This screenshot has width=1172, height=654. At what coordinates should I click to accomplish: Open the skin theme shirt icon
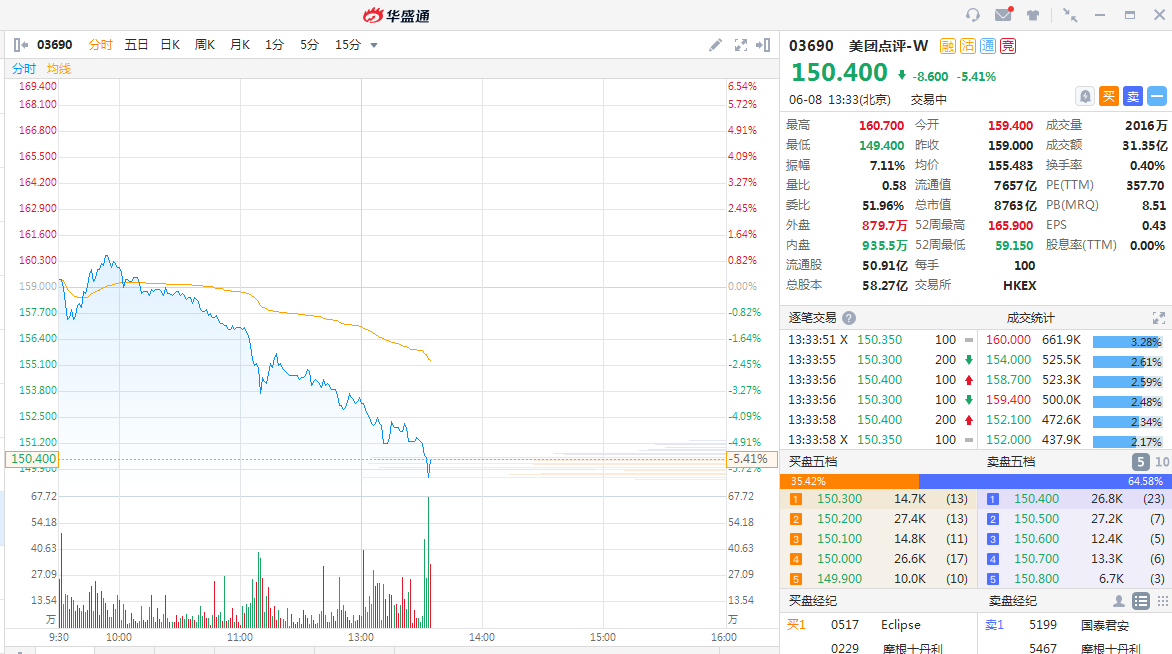coord(1033,15)
